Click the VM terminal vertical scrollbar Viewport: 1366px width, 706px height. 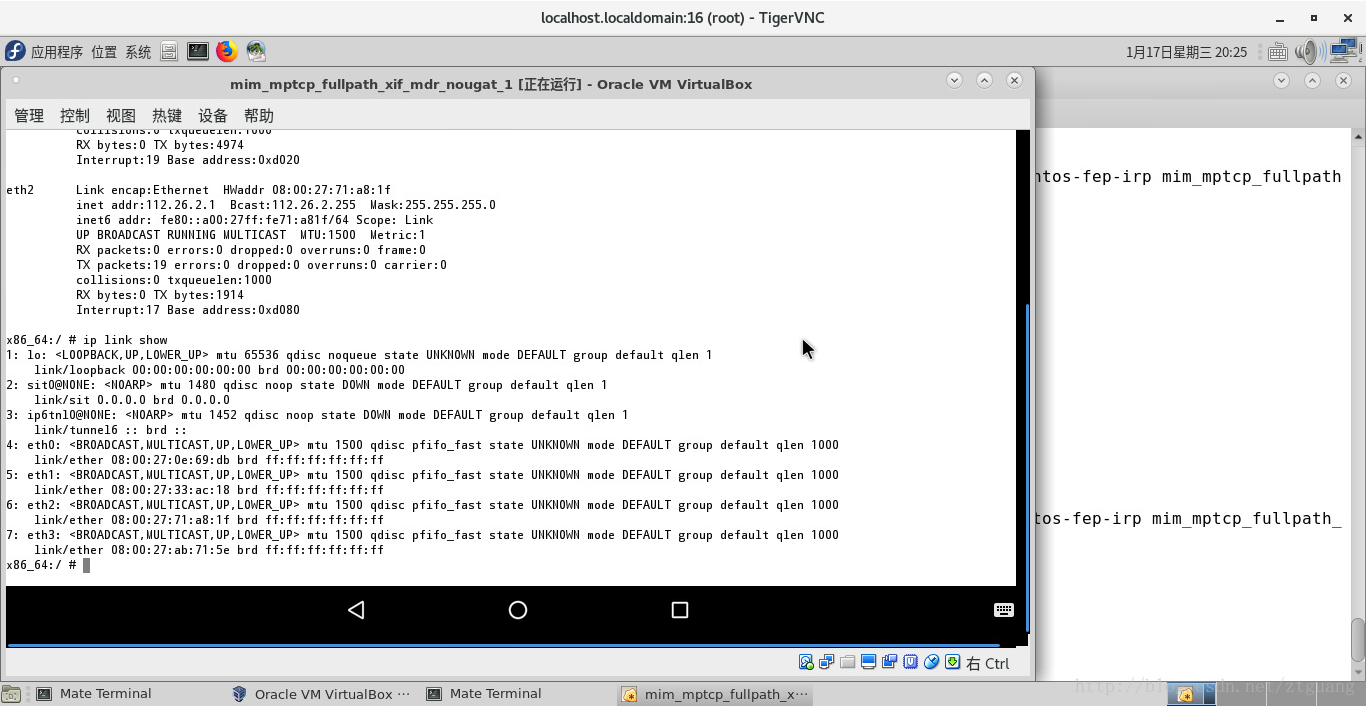click(x=1026, y=470)
